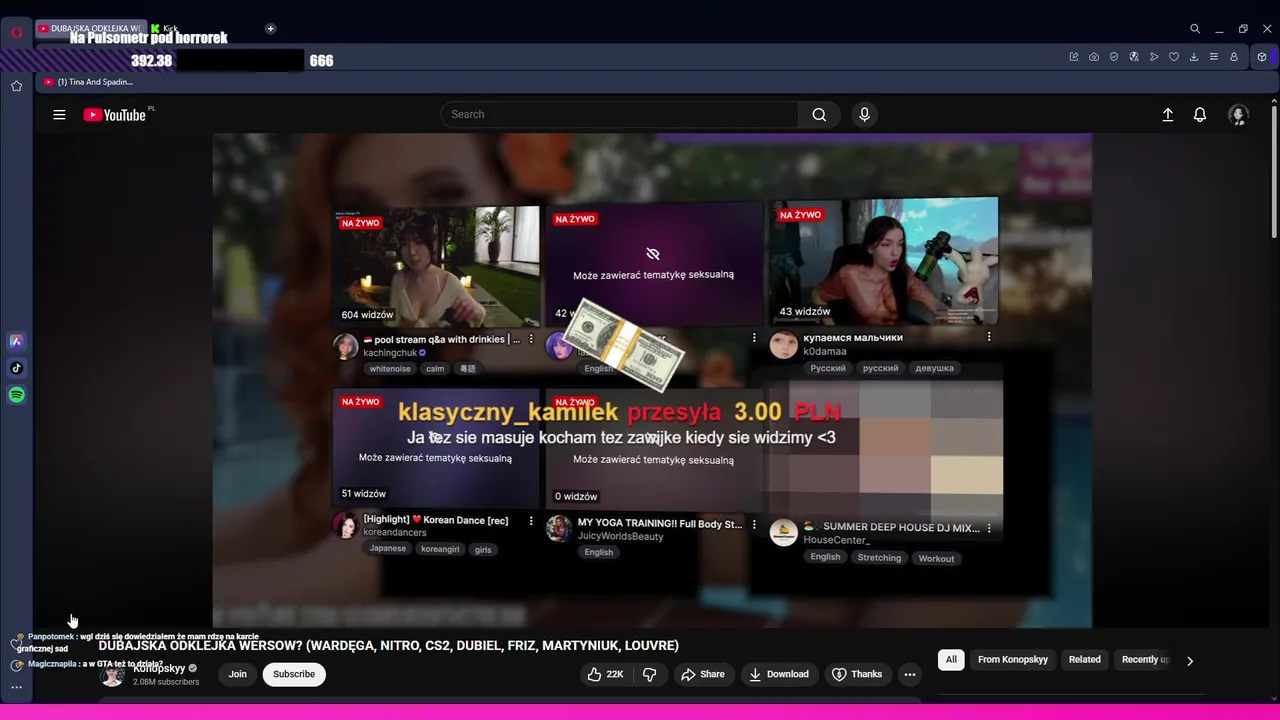Select the From Konopskyy chip
The image size is (1280, 720).
point(1013,660)
